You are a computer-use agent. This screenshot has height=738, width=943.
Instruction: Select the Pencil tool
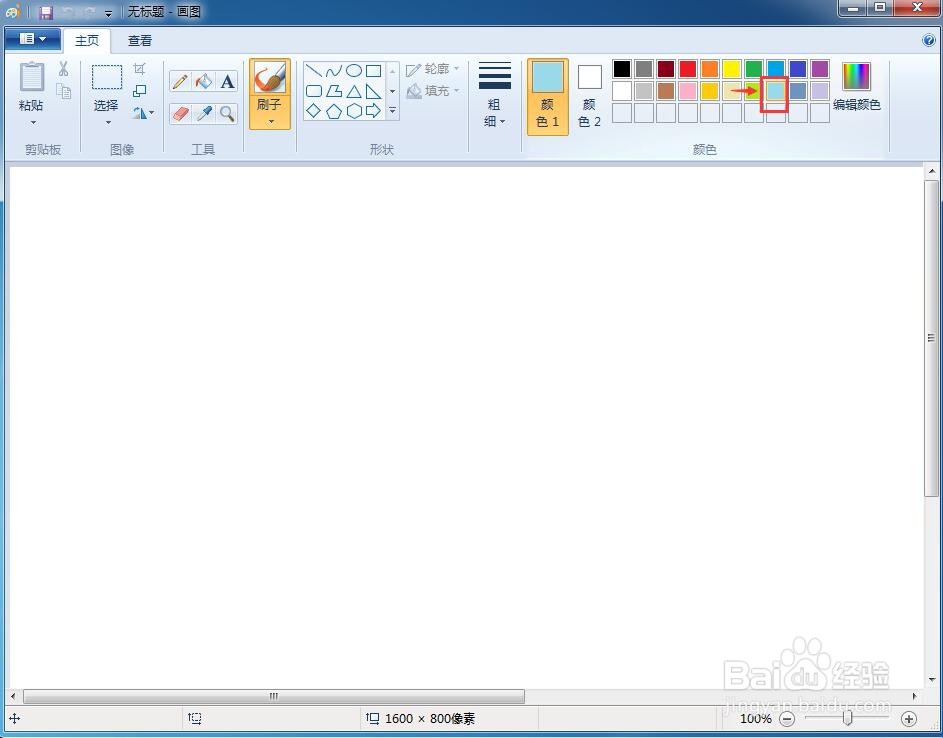coord(180,82)
